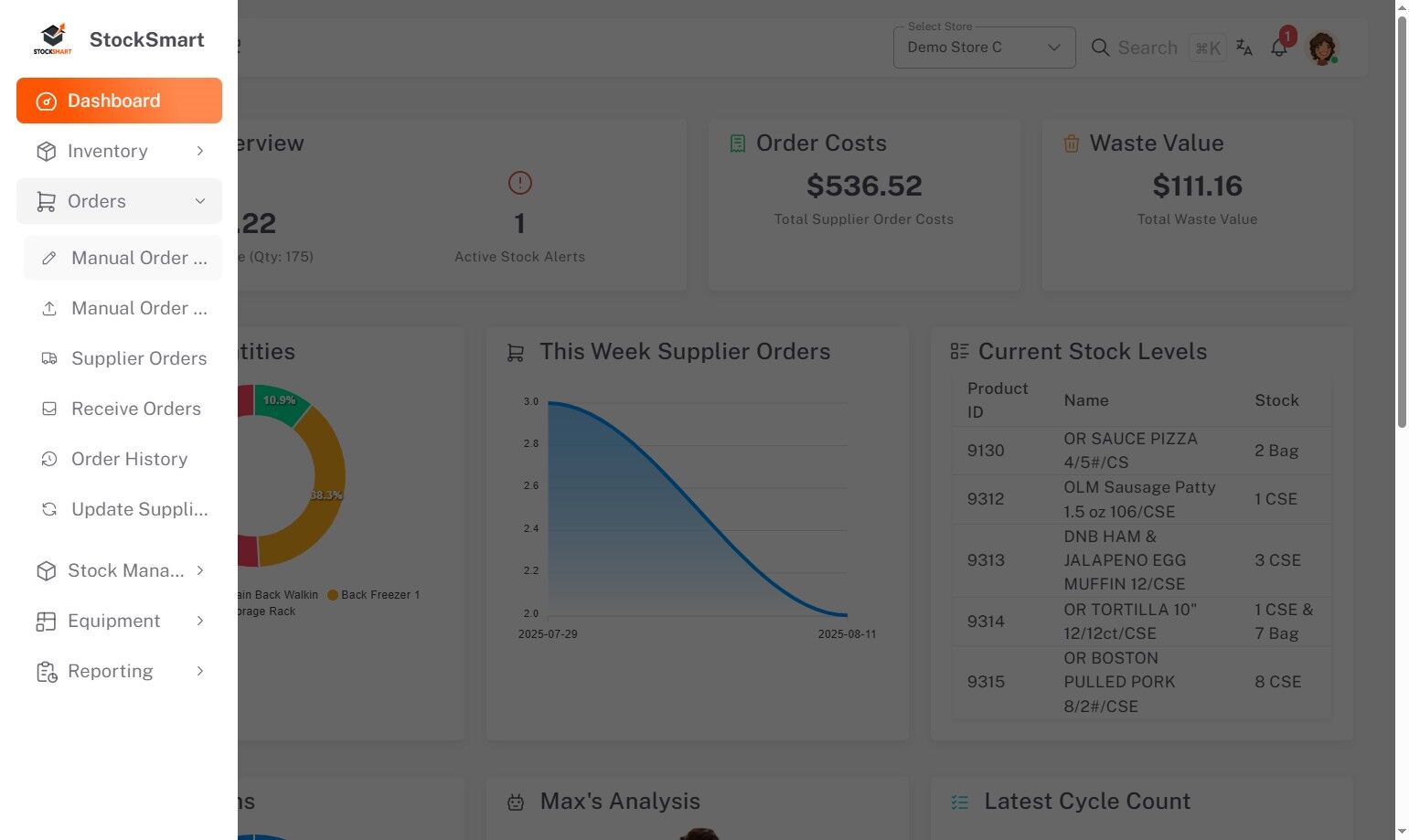Open Order History in the sidebar
Screen dimensions: 1409x840
123,459
